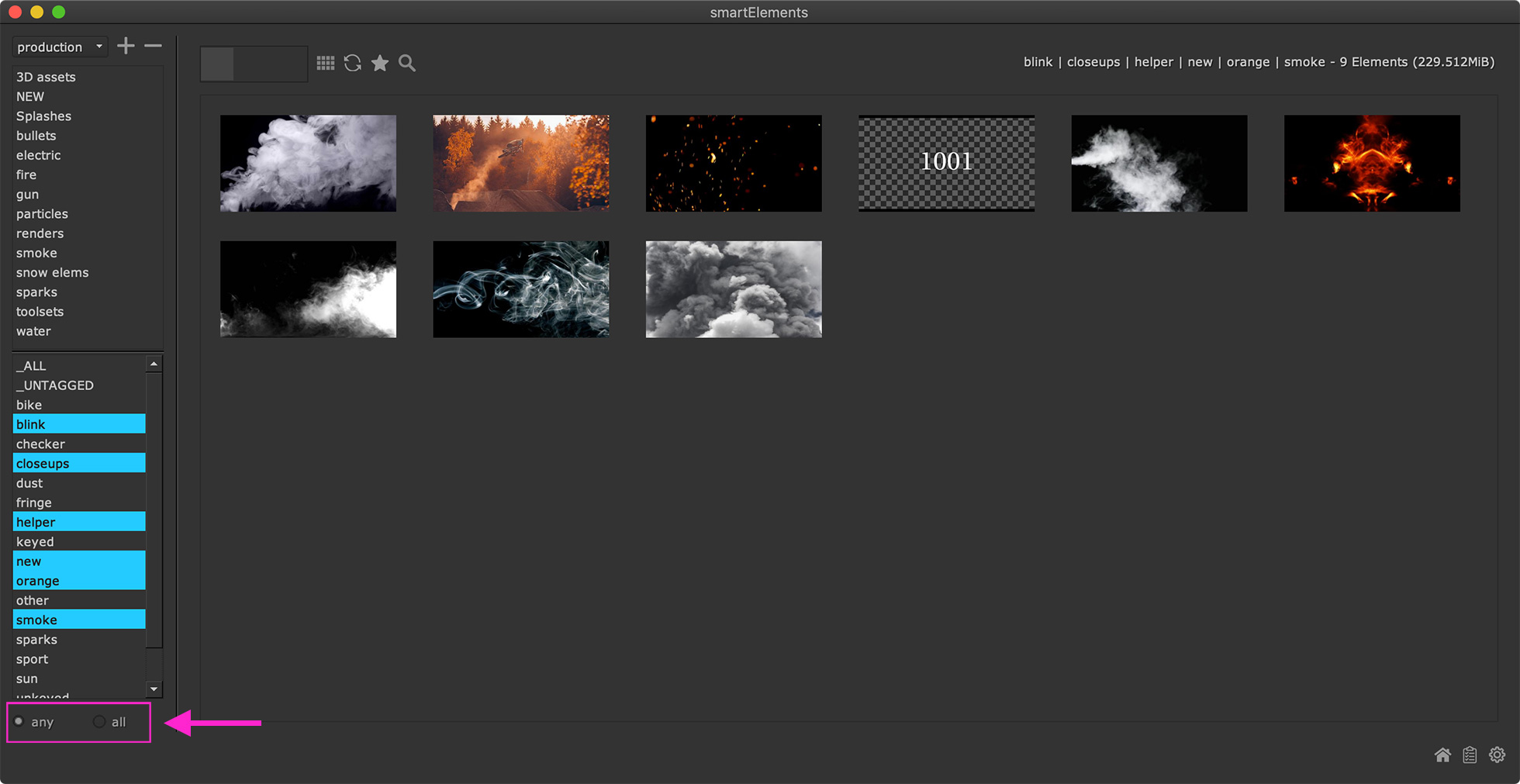
Task: Click the progress bar above the thumbnails
Action: (x=254, y=63)
